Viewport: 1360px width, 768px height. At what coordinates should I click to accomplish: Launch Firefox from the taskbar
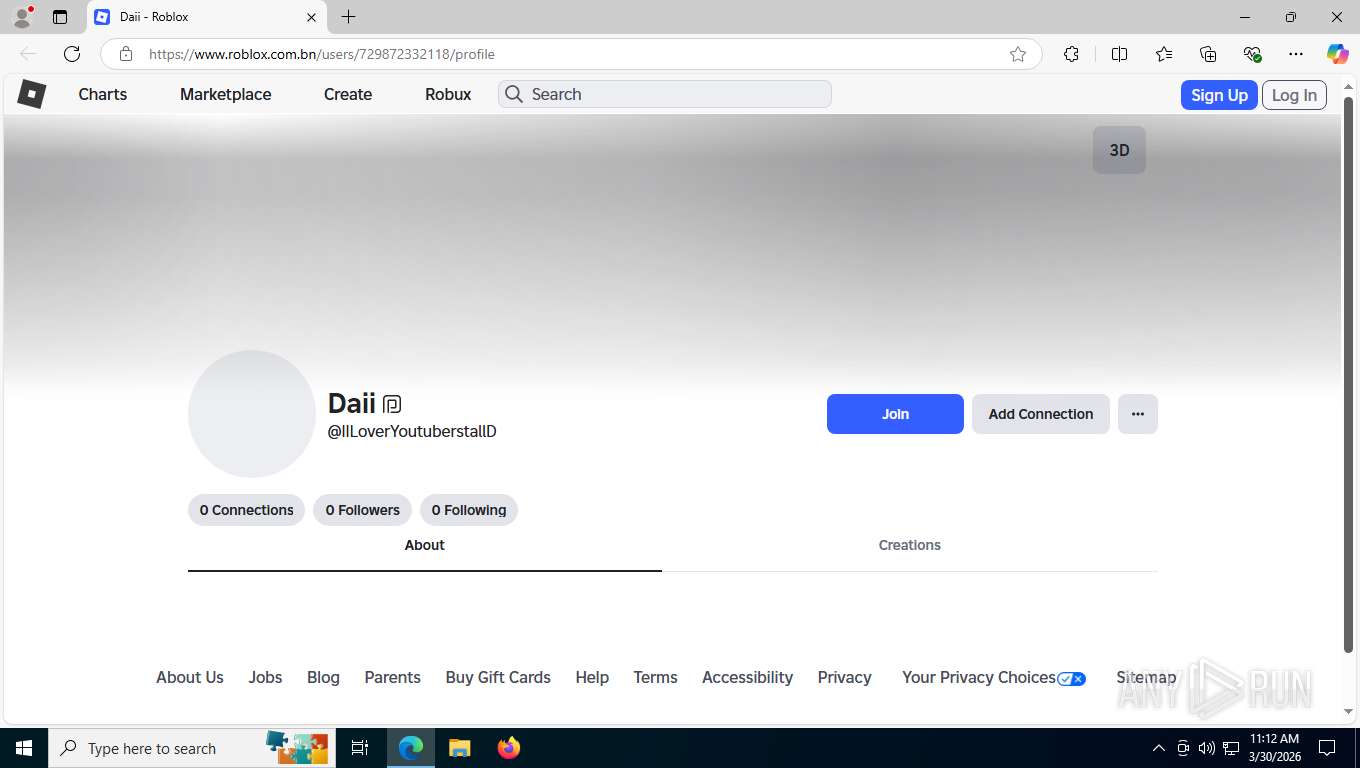[509, 748]
